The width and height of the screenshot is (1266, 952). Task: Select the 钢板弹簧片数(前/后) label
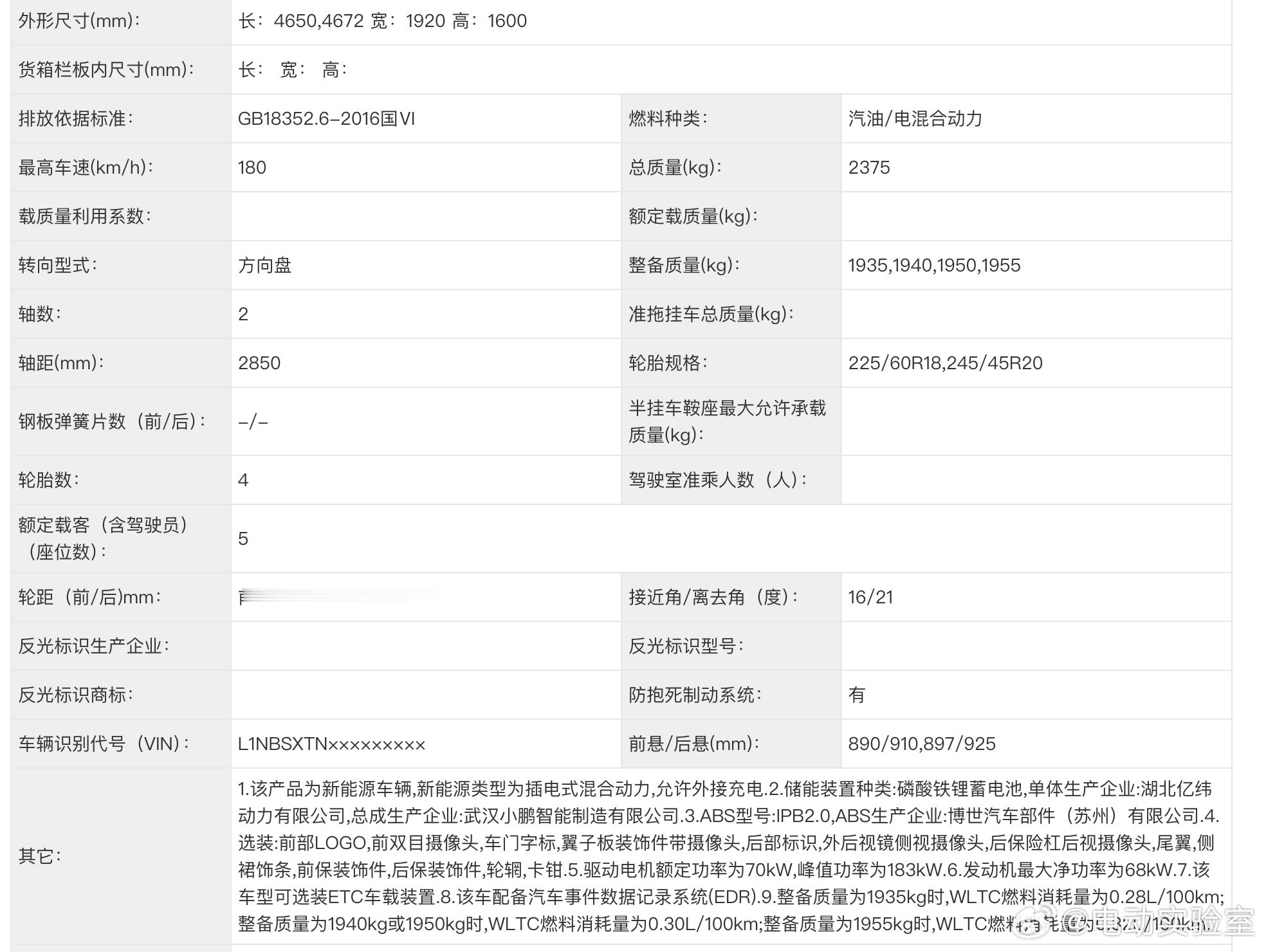(x=112, y=421)
